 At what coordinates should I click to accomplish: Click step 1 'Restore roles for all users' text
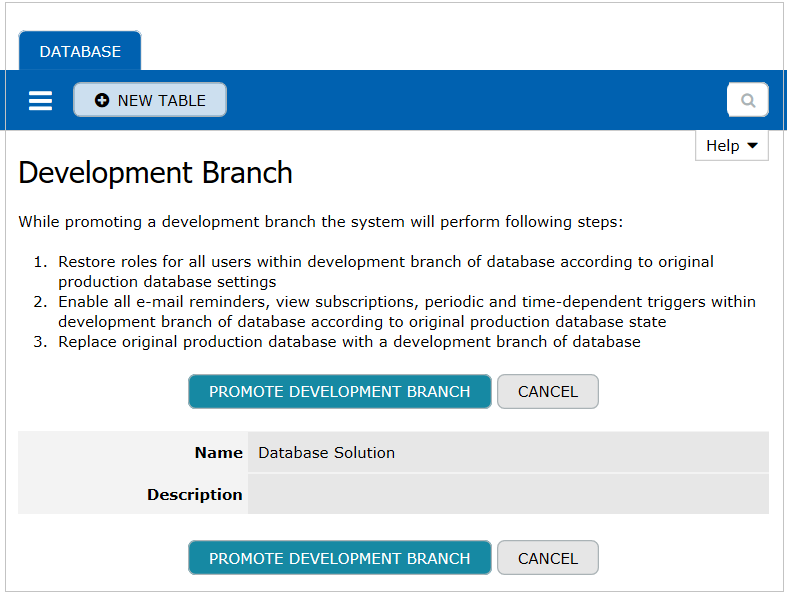[385, 272]
